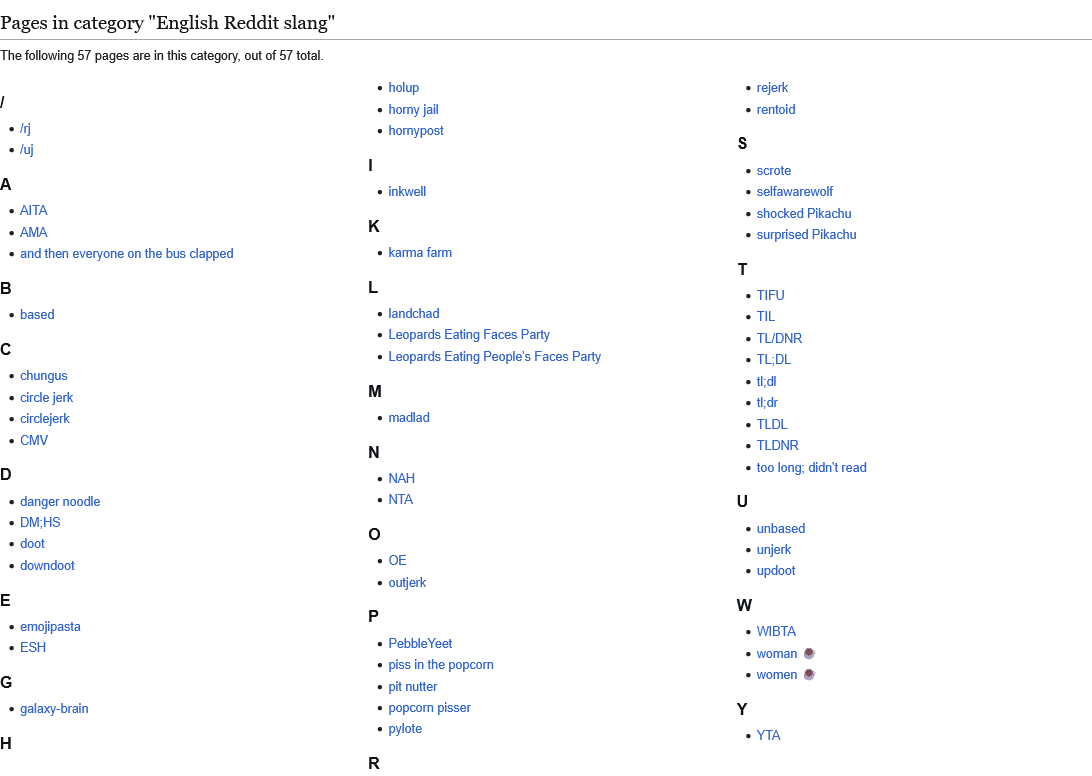
Task: Open the 'woman' text link
Action: 777,653
